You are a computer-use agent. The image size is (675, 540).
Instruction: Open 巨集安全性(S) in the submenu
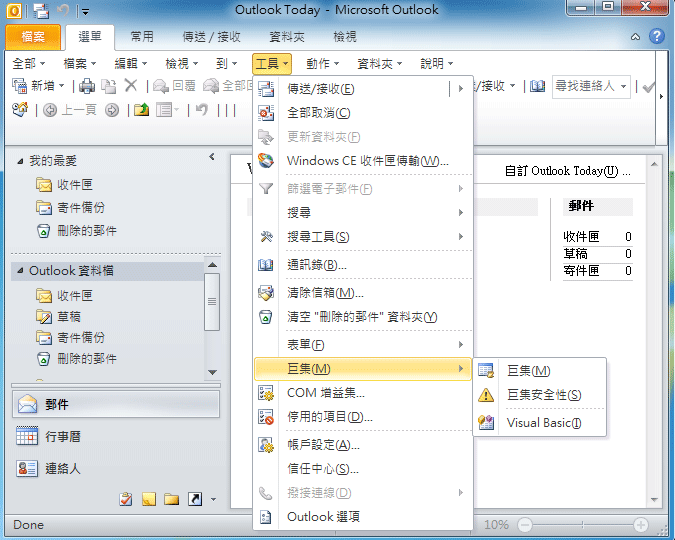click(540, 395)
